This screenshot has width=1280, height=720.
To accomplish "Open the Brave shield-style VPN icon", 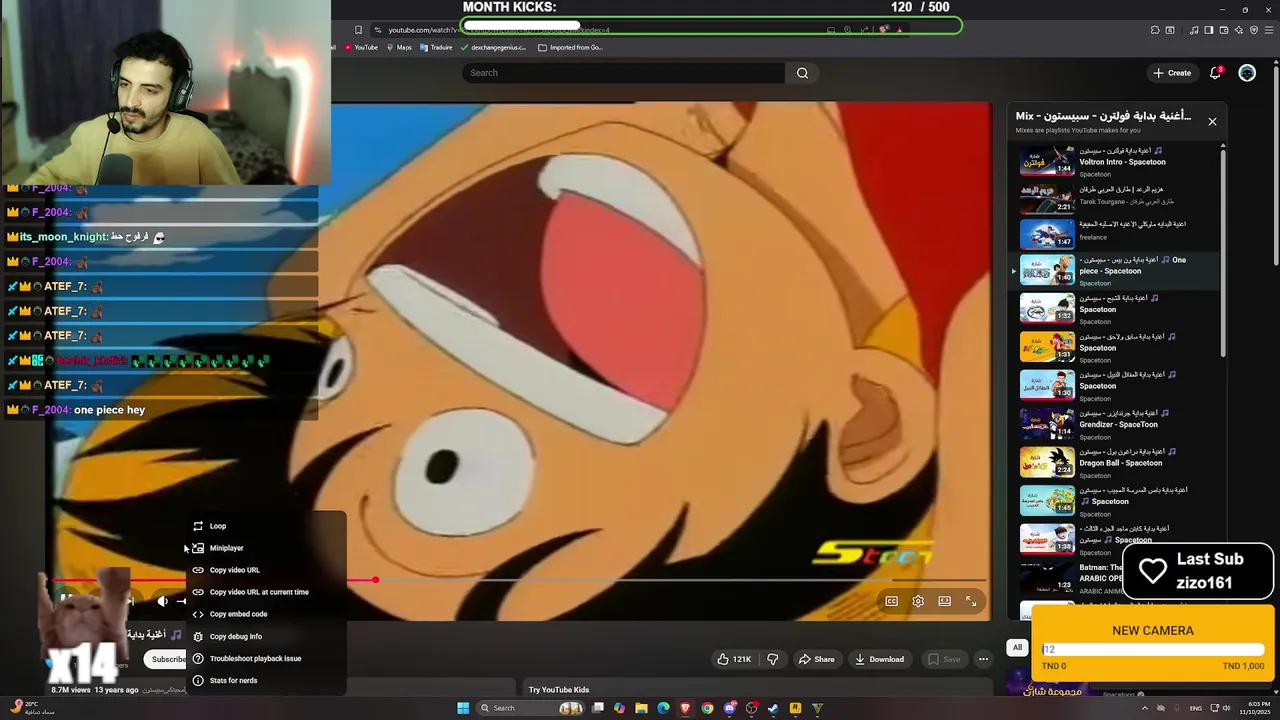I will [1254, 30].
